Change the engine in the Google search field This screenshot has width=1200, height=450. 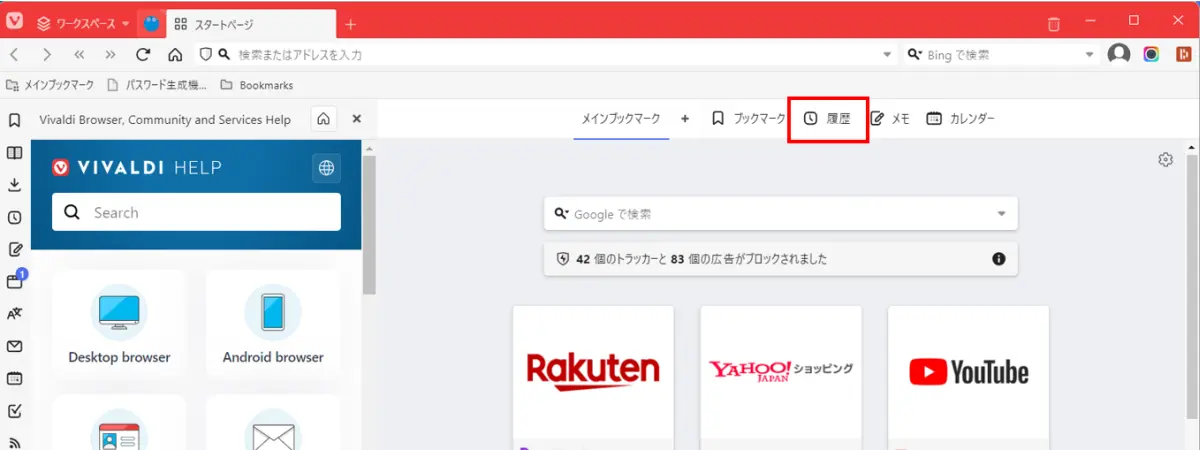tap(561, 214)
